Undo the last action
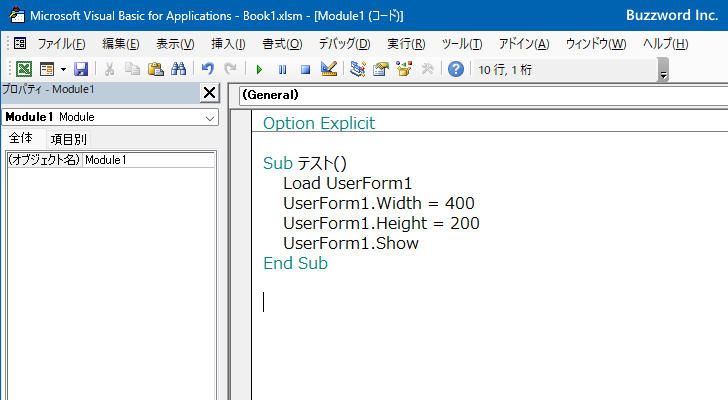Image resolution: width=728 pixels, height=400 pixels. (208, 69)
